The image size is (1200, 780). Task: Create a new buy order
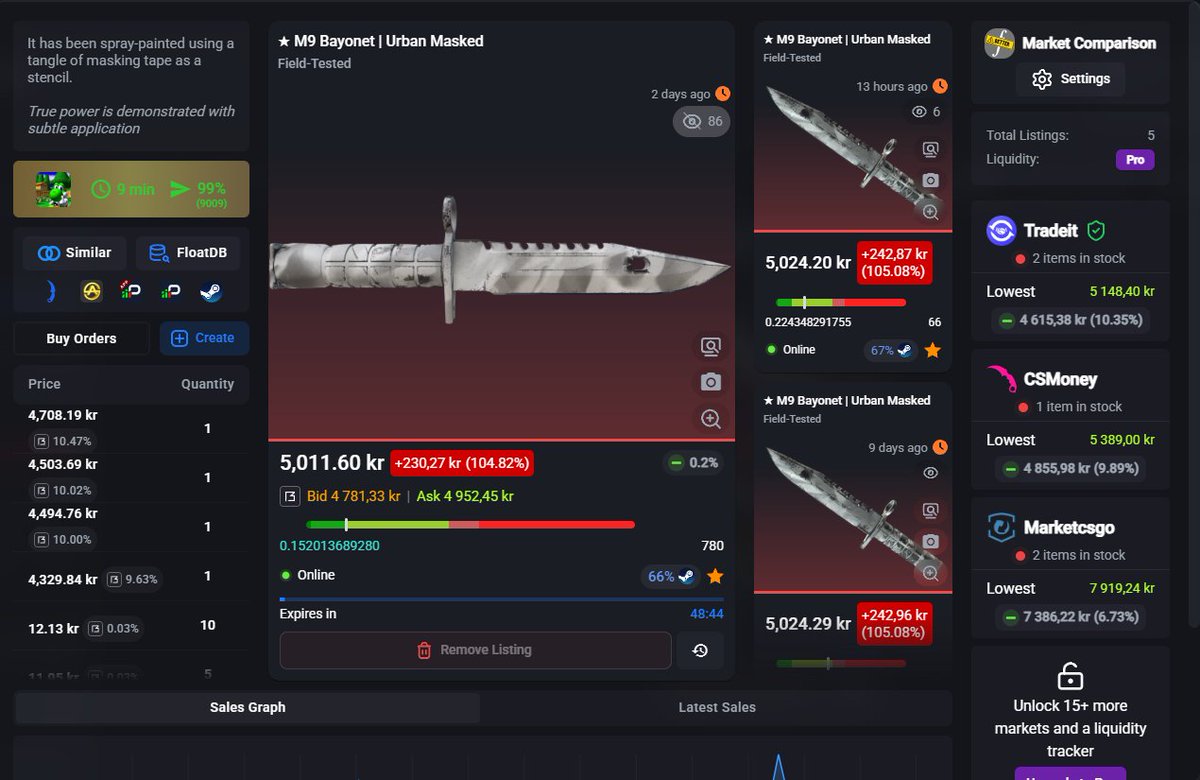click(x=204, y=338)
